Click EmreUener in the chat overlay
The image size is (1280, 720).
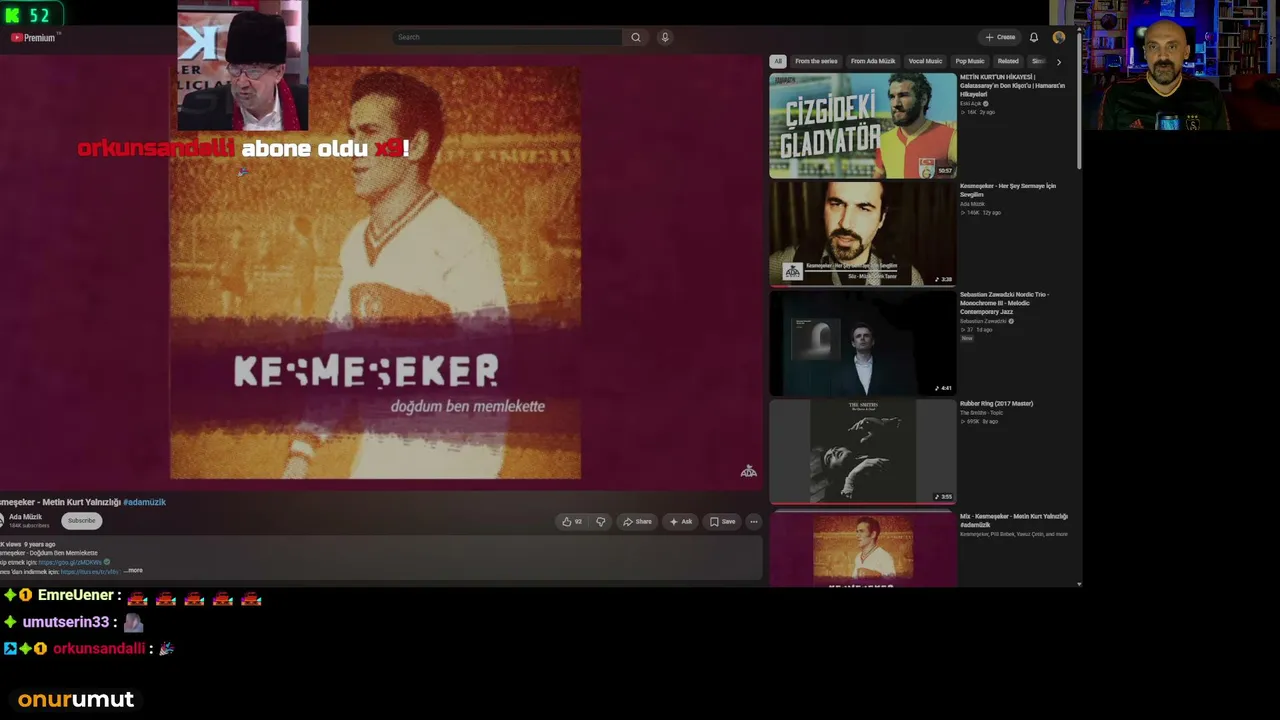pyautogui.click(x=75, y=595)
